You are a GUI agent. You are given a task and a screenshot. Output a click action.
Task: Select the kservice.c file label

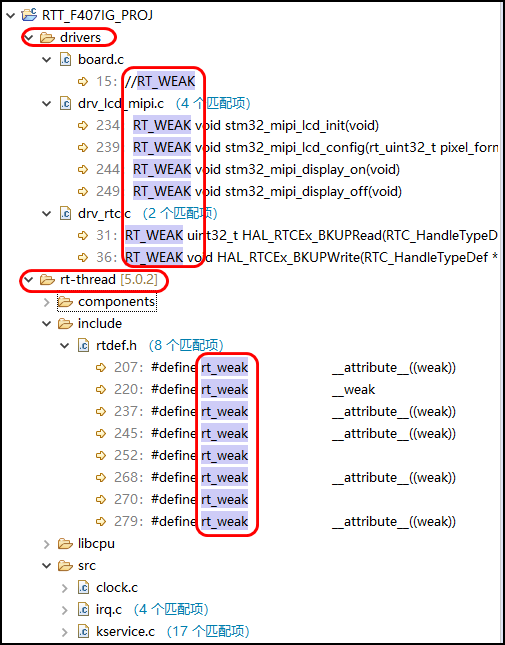coord(125,631)
